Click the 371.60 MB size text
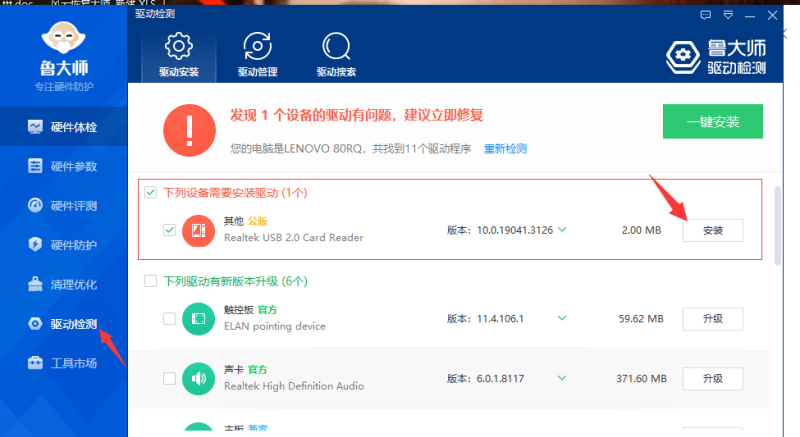 pos(641,379)
